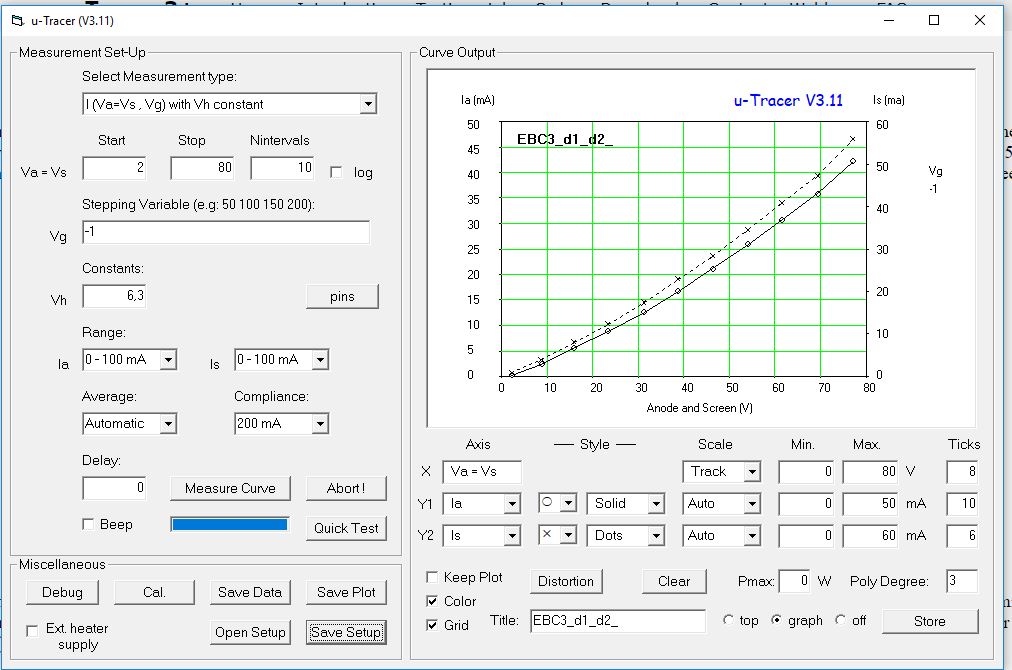Enable Ext. heater supply checkbox
This screenshot has width=1012, height=670.
pos(32,631)
